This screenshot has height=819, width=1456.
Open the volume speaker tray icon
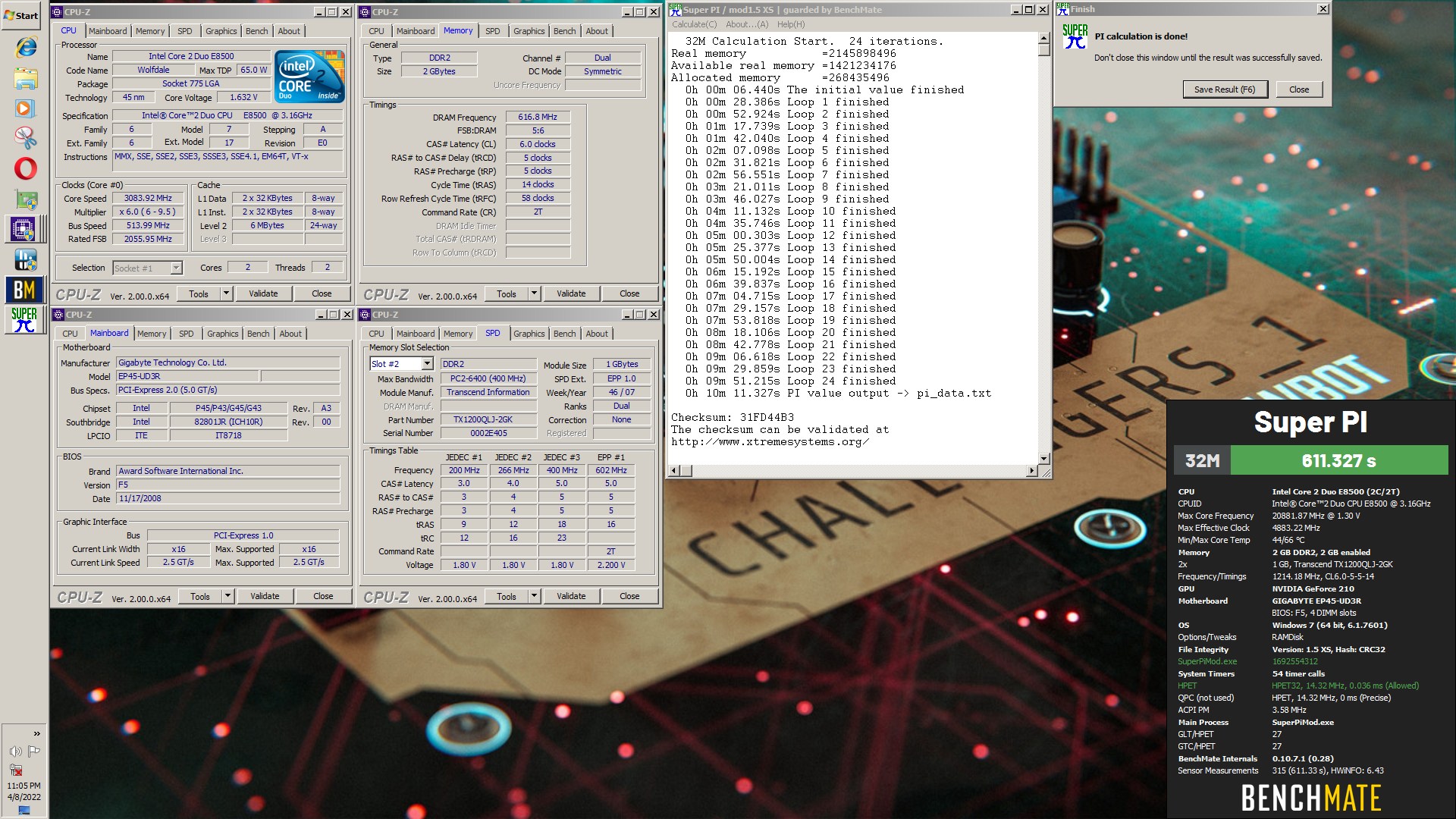coord(15,752)
